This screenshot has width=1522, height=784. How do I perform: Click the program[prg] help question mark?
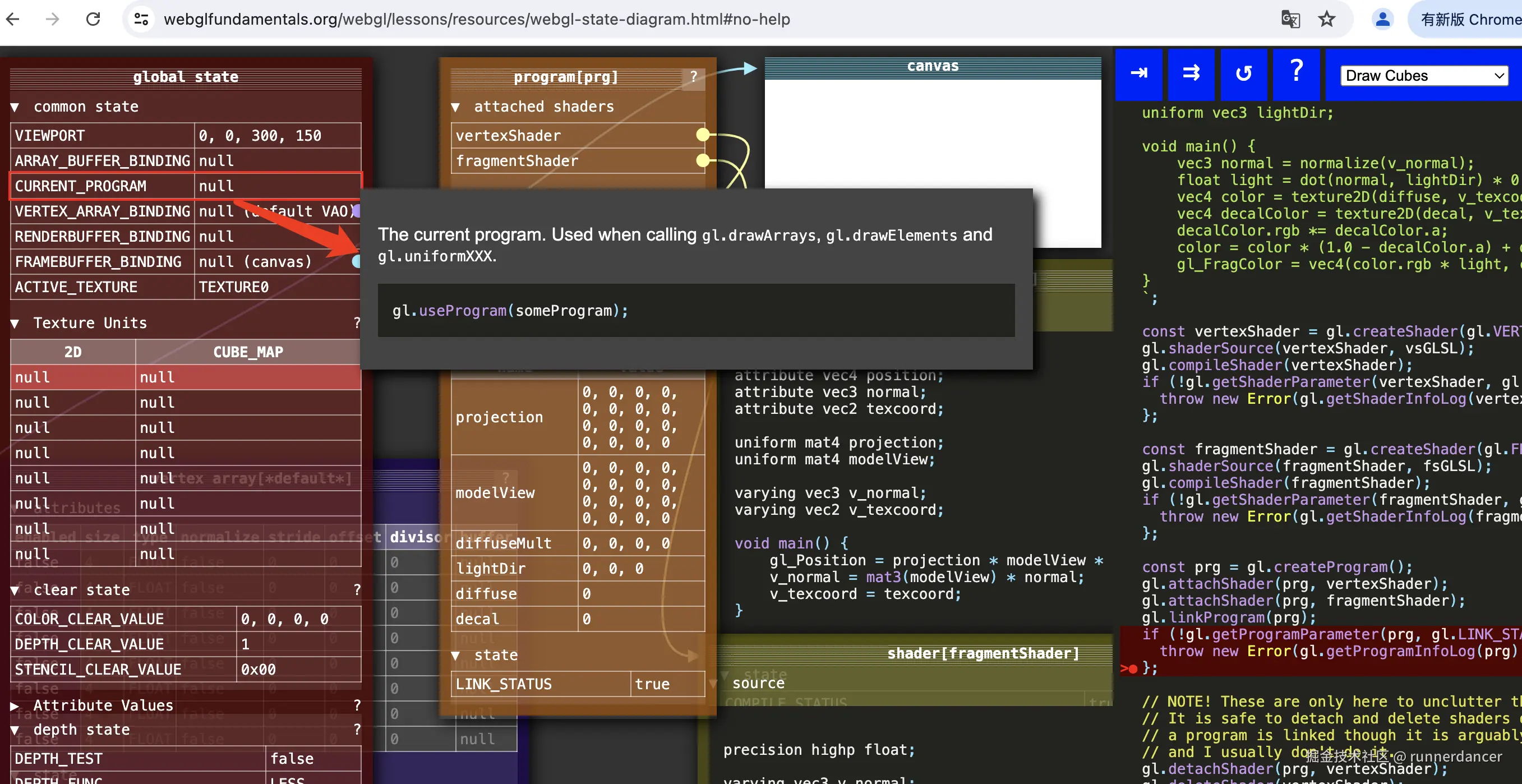(x=694, y=77)
